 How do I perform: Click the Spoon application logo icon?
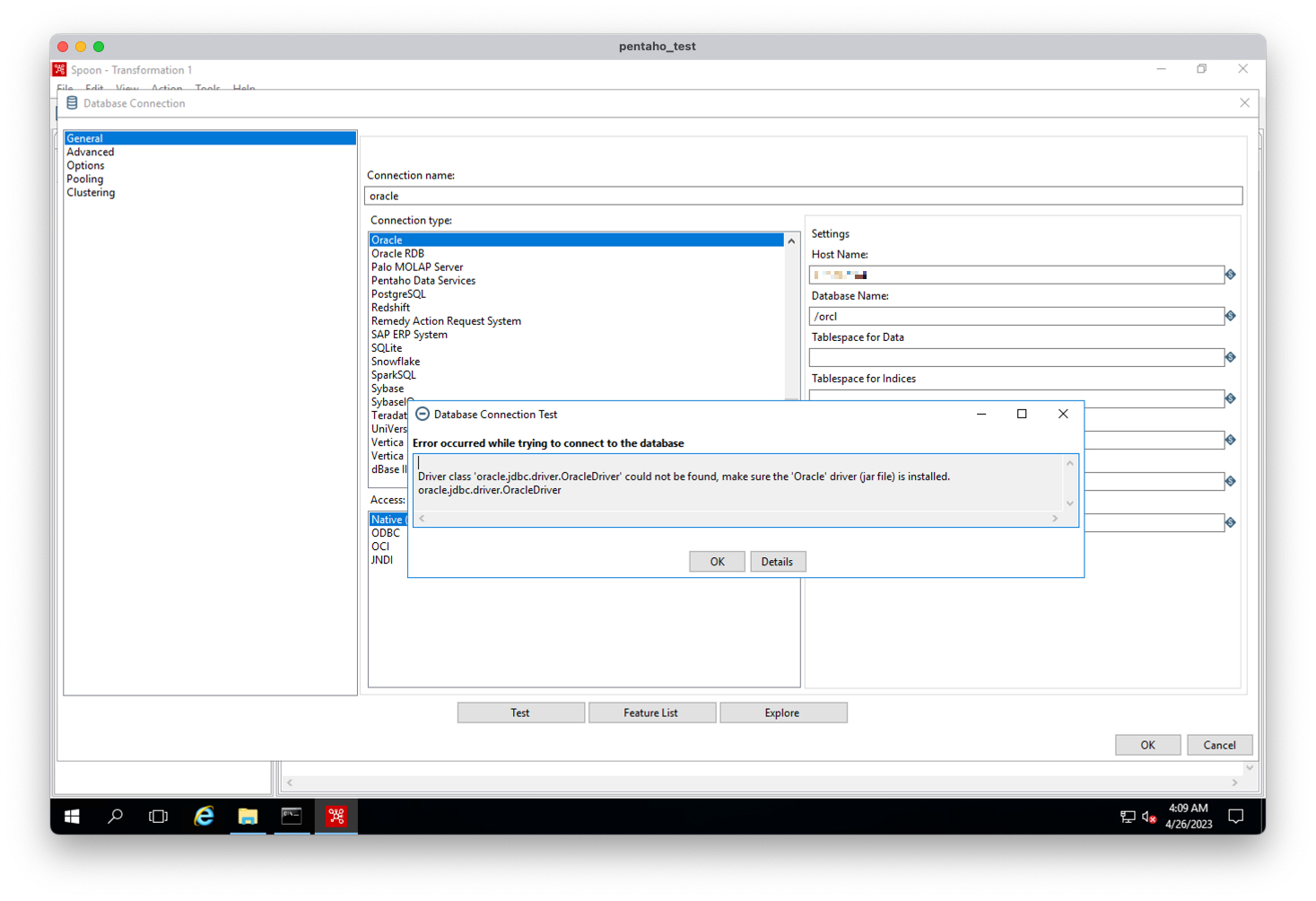point(60,69)
